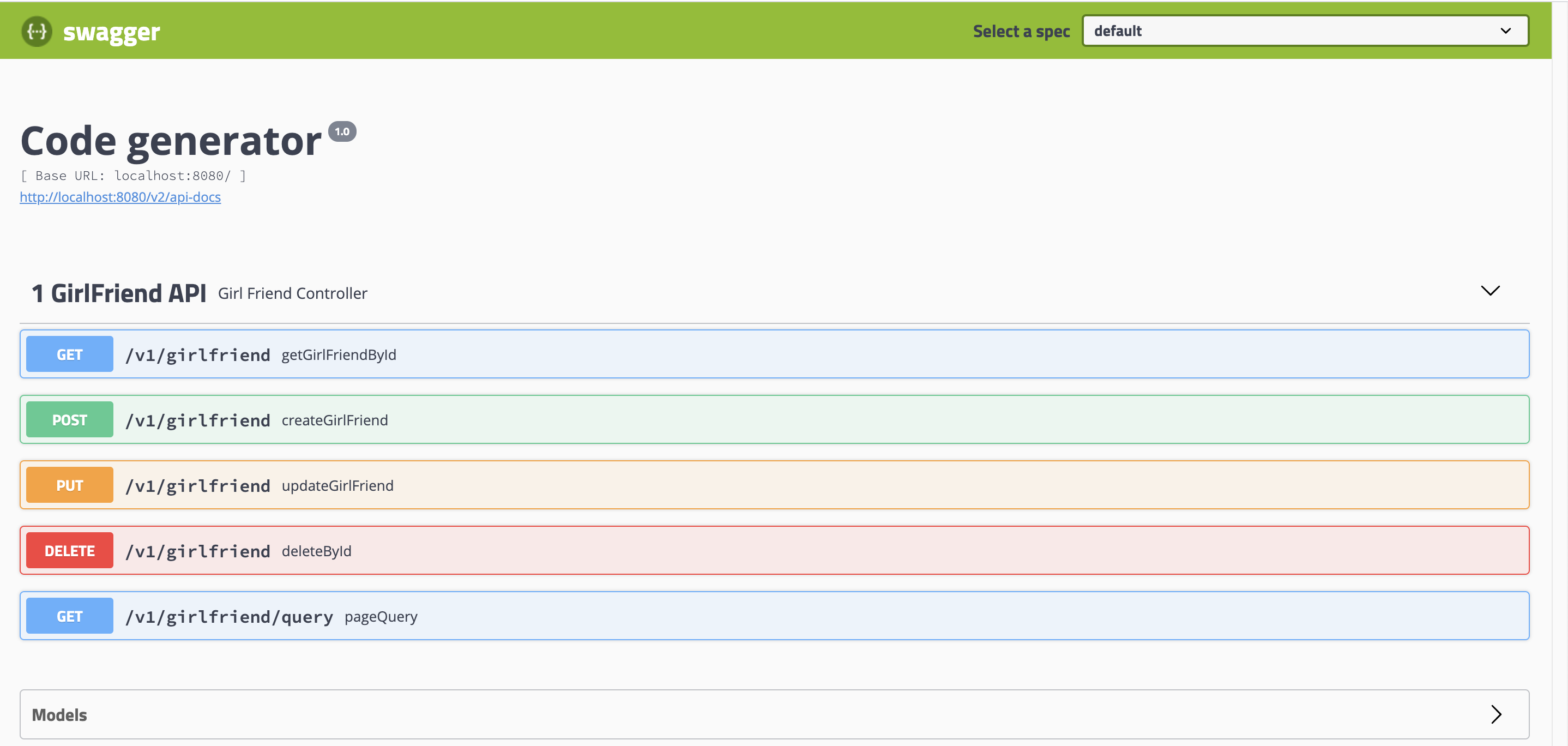
Task: Click /v1/girlfriend path in POST row
Action: tap(198, 421)
